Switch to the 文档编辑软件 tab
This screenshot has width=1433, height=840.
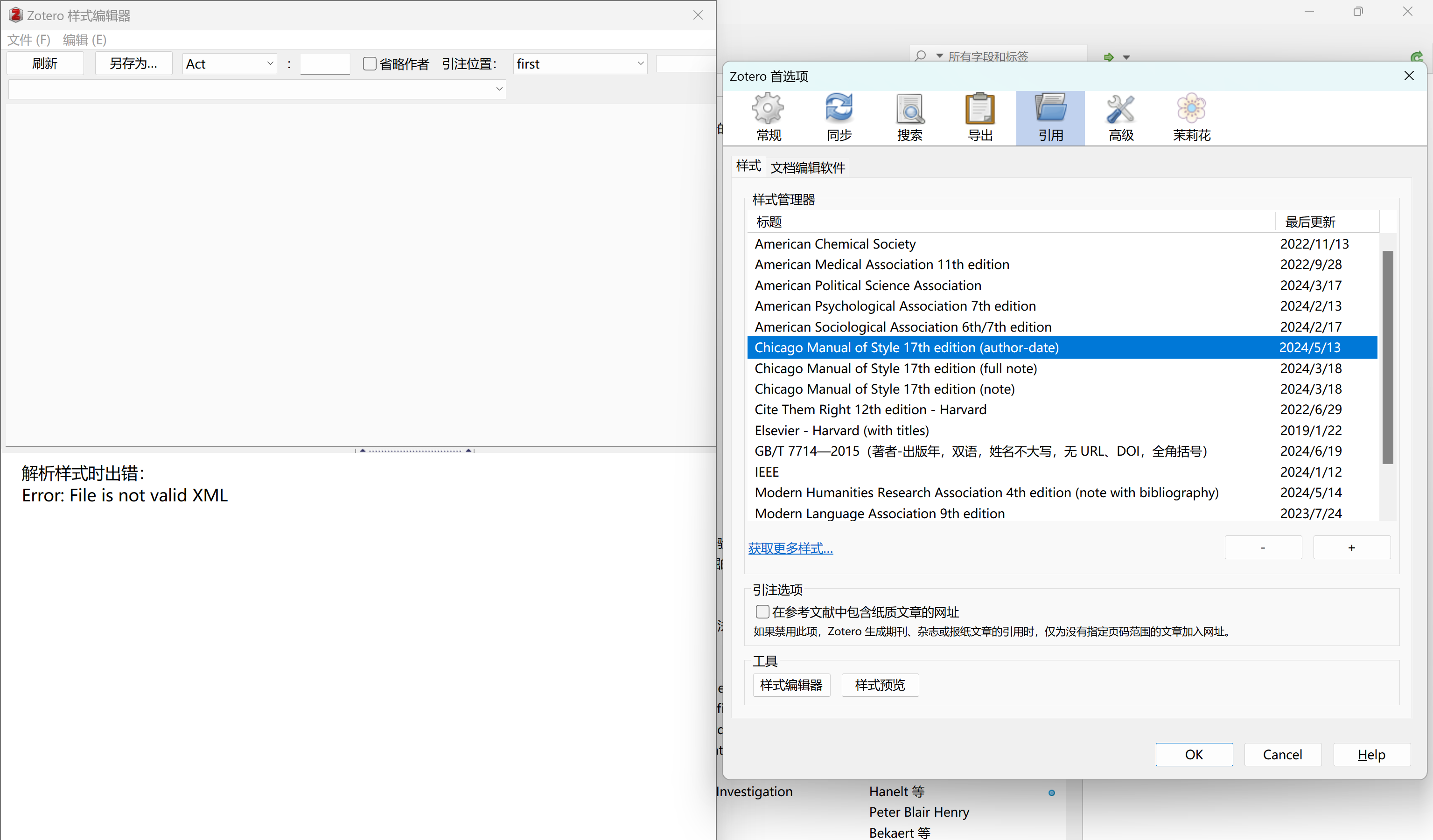point(807,167)
